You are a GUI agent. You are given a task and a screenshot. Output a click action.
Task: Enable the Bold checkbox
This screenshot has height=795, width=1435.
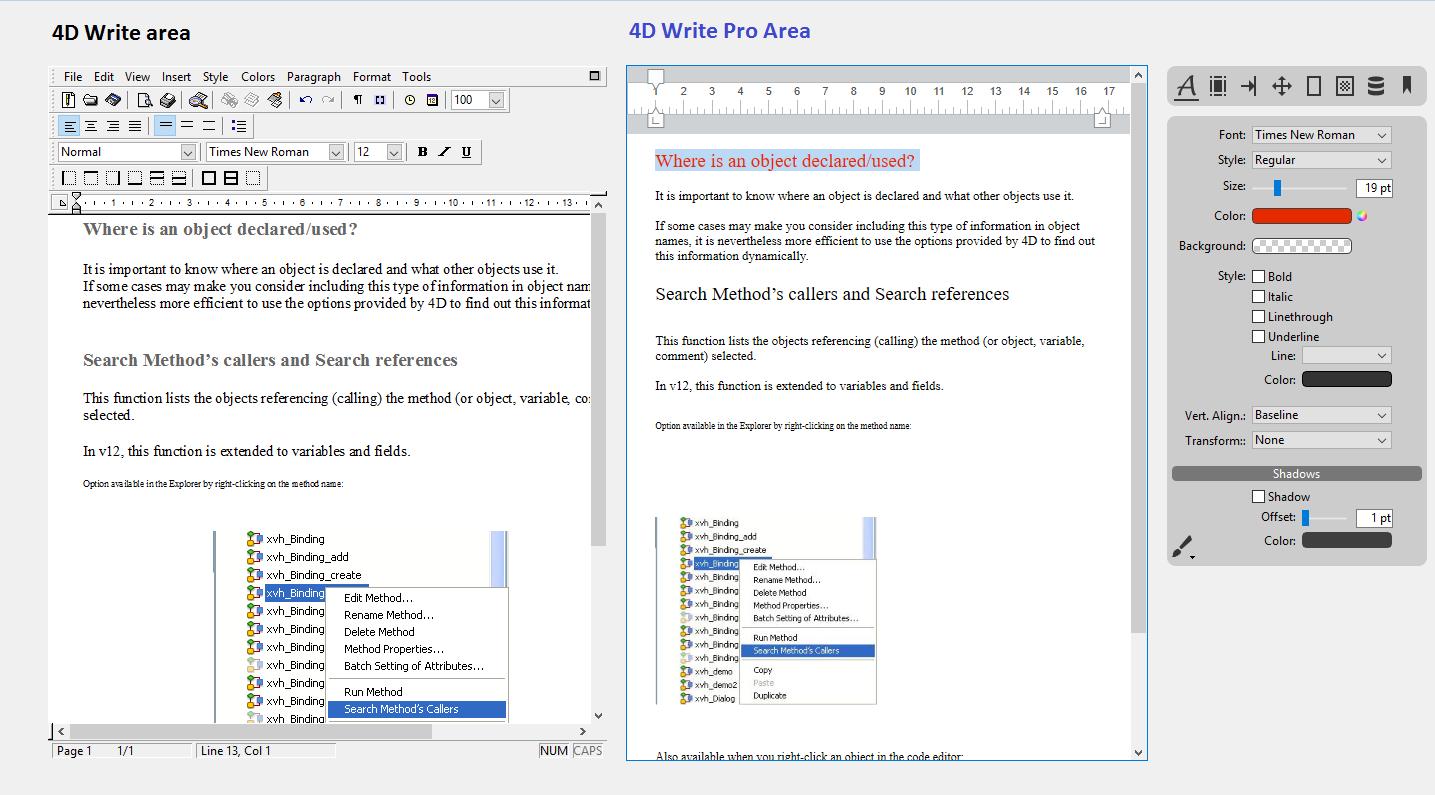[1258, 277]
